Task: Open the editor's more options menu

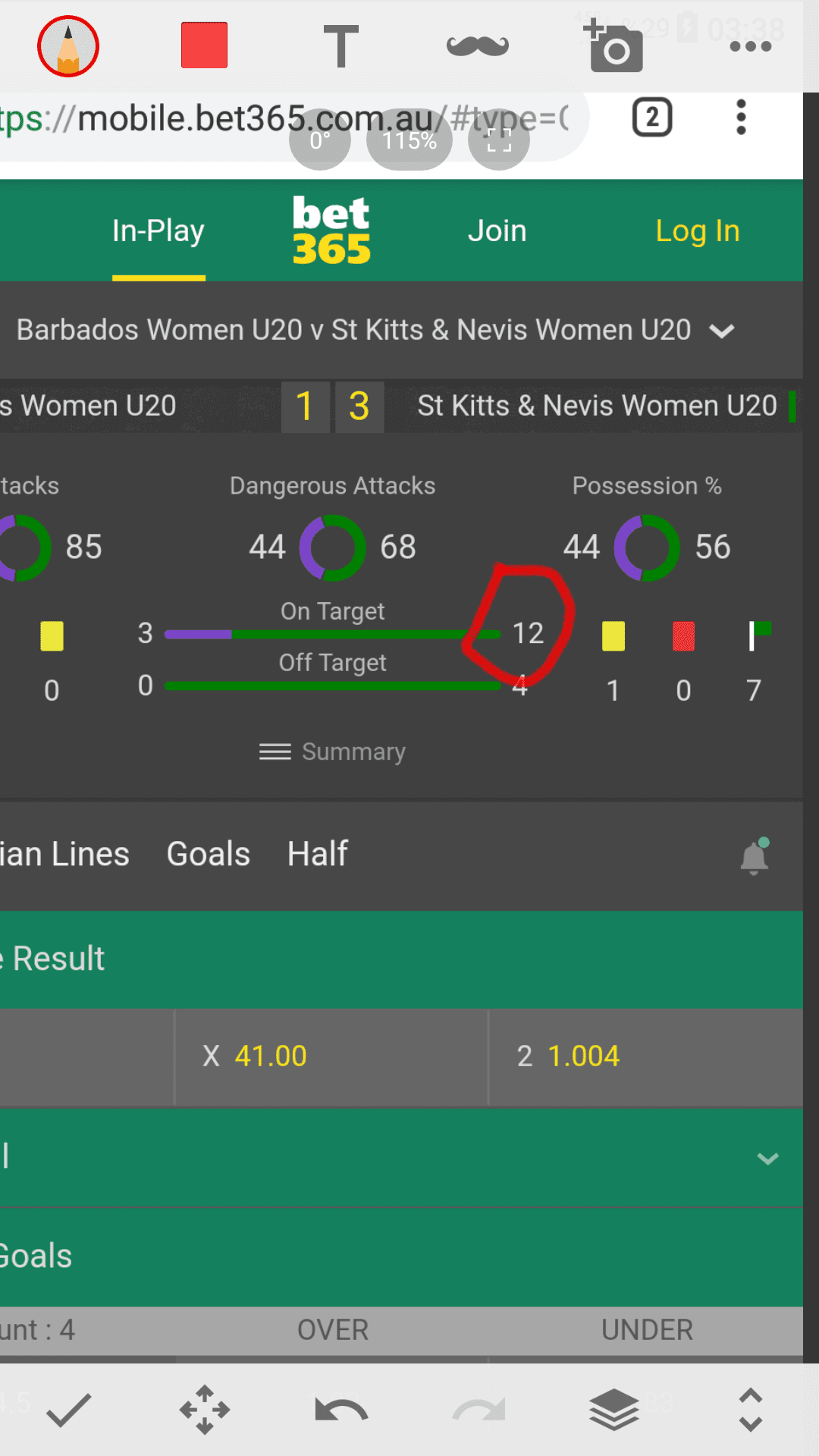Action: click(750, 46)
